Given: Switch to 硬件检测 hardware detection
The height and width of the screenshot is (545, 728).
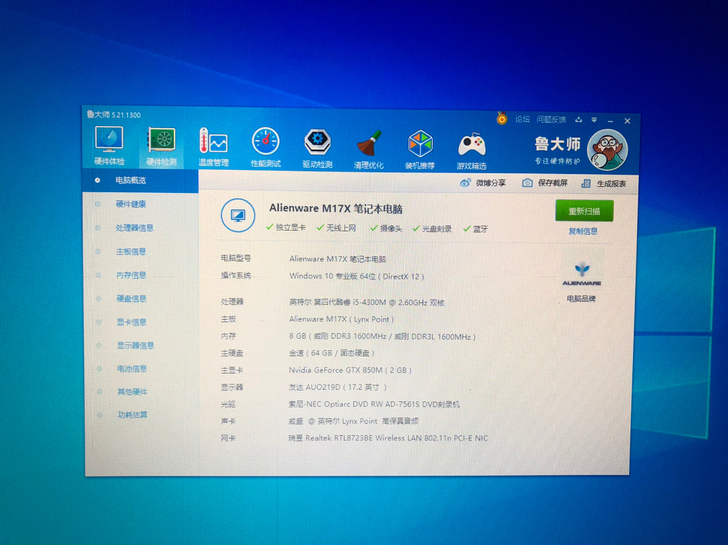Looking at the screenshot, I should pyautogui.click(x=161, y=146).
